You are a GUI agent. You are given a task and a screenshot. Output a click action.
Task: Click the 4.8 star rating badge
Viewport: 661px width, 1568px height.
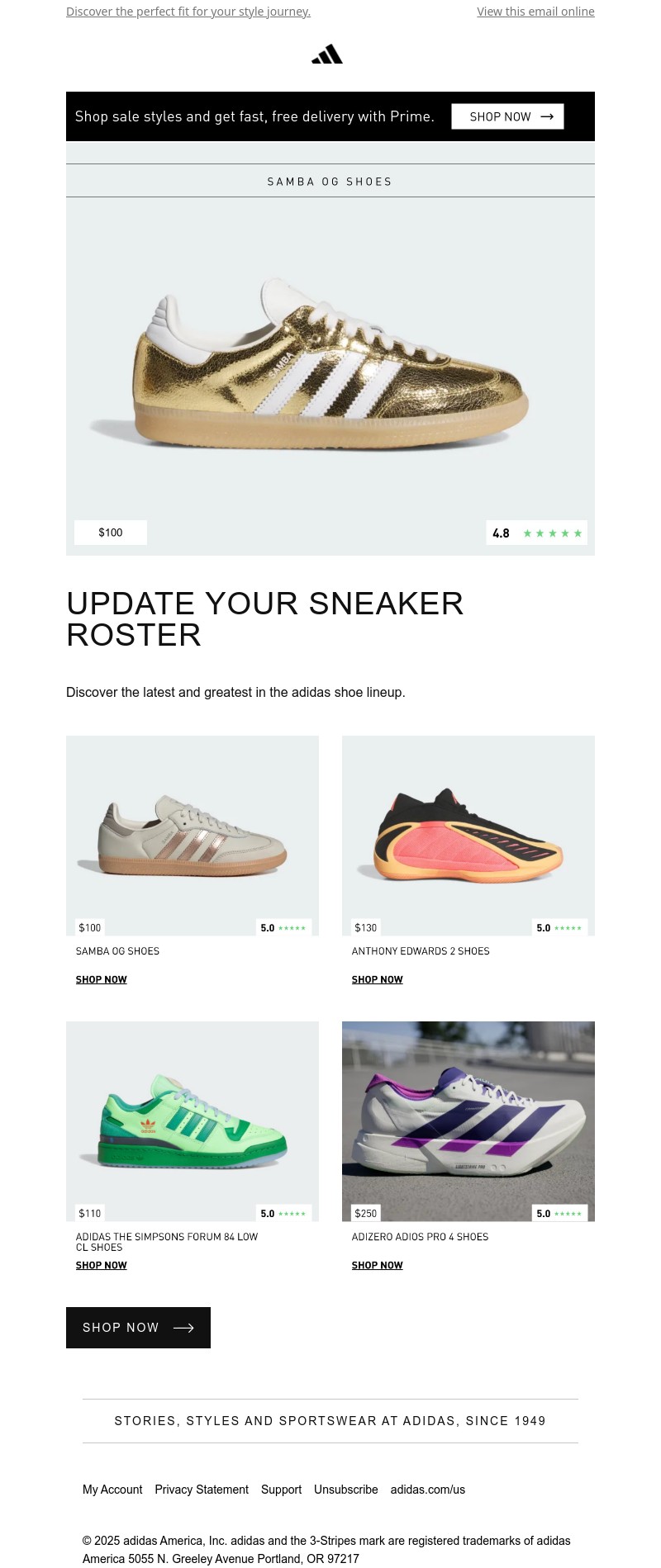(537, 533)
